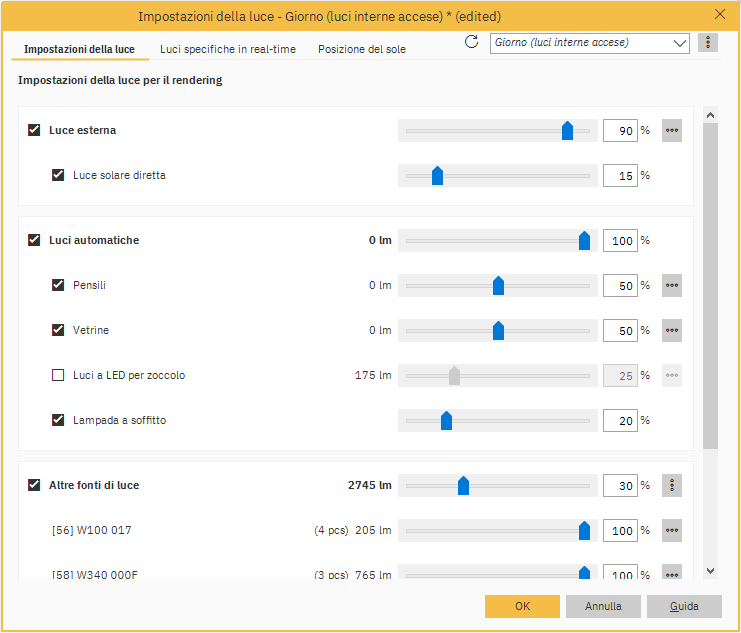The width and height of the screenshot is (741, 633).
Task: Enable Luci a LED per zoccolo
Action: tap(58, 375)
